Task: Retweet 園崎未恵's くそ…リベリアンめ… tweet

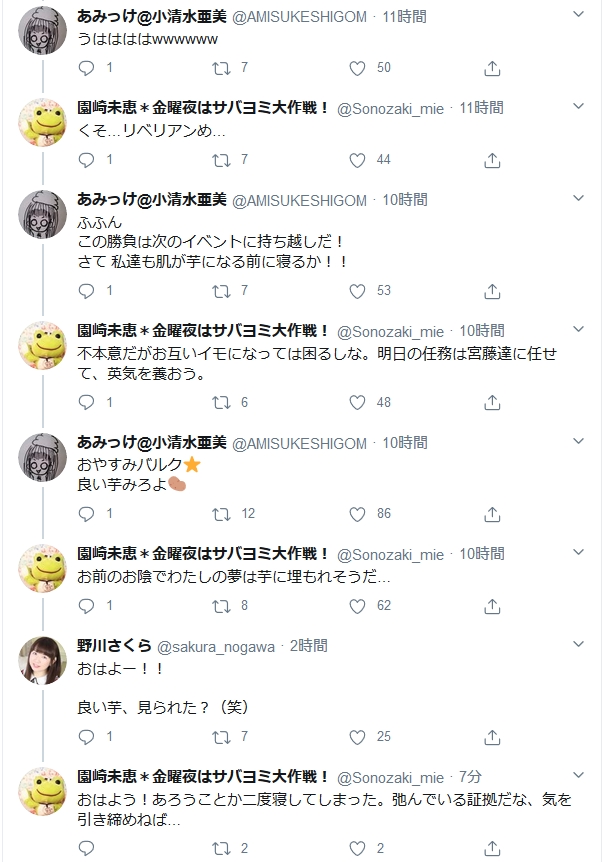Action: click(222, 159)
